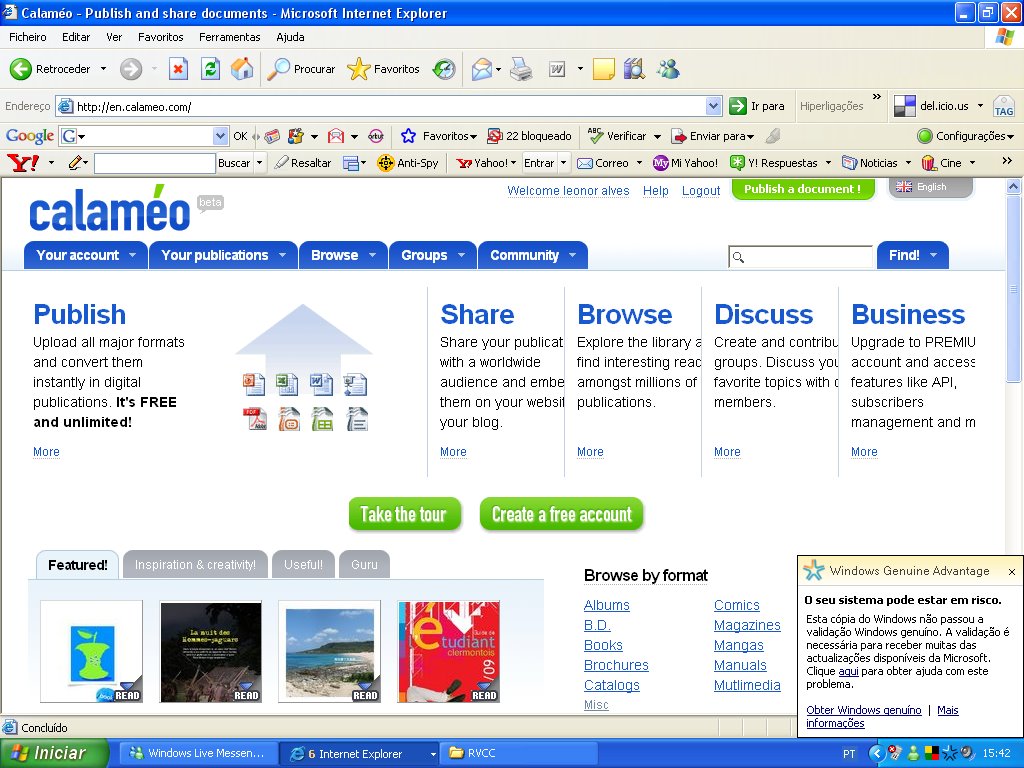Click the yellow note toolbar icon

[603, 69]
